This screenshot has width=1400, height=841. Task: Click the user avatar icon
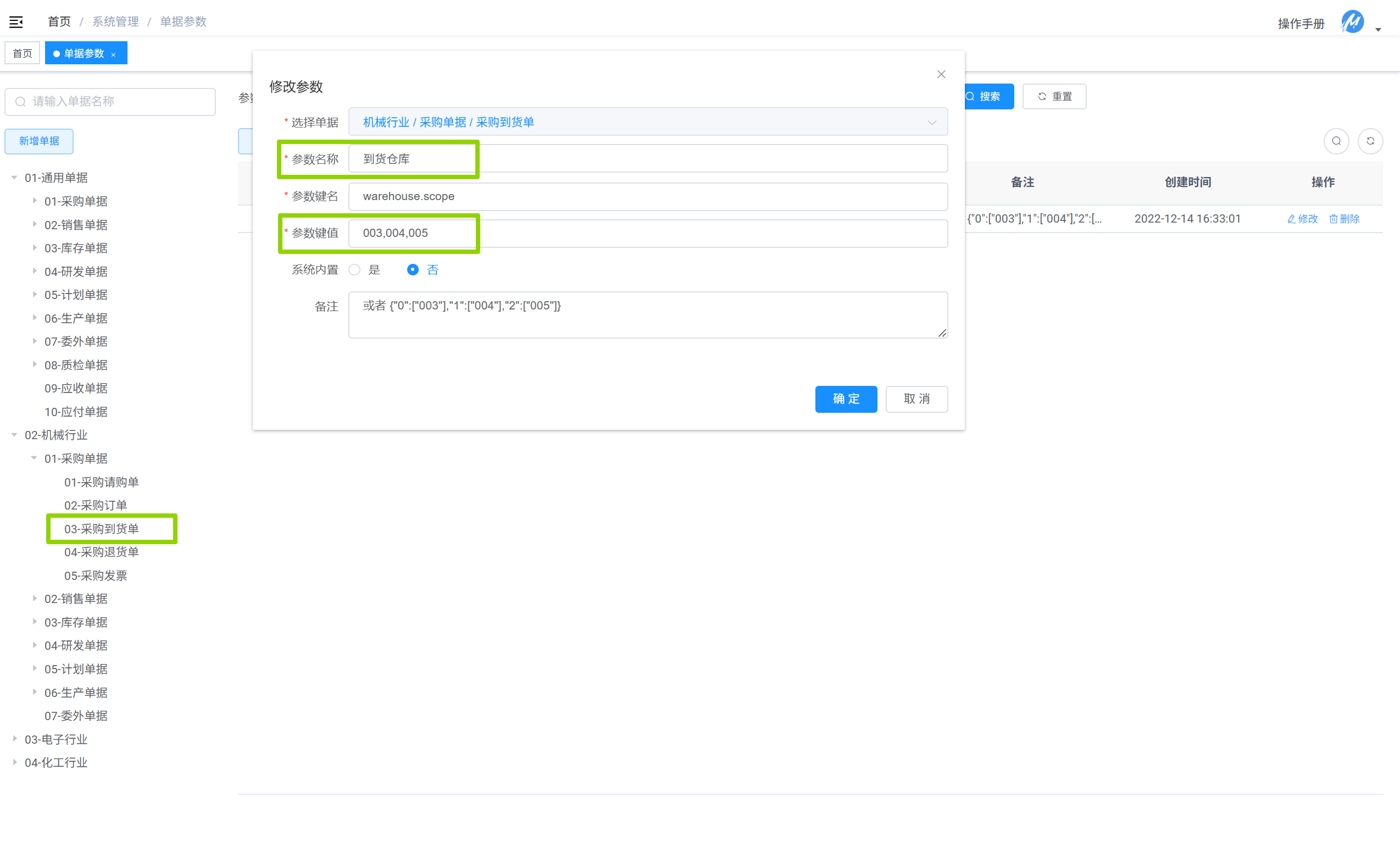(1352, 22)
